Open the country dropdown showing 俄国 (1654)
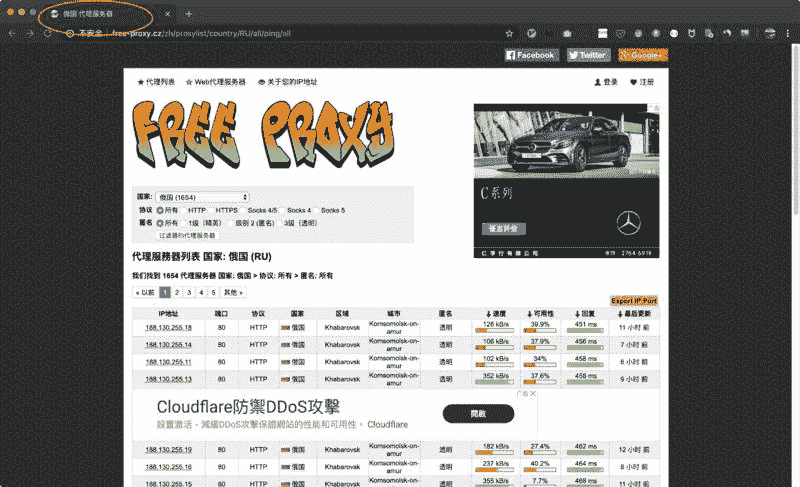This screenshot has width=800, height=487. [202, 197]
